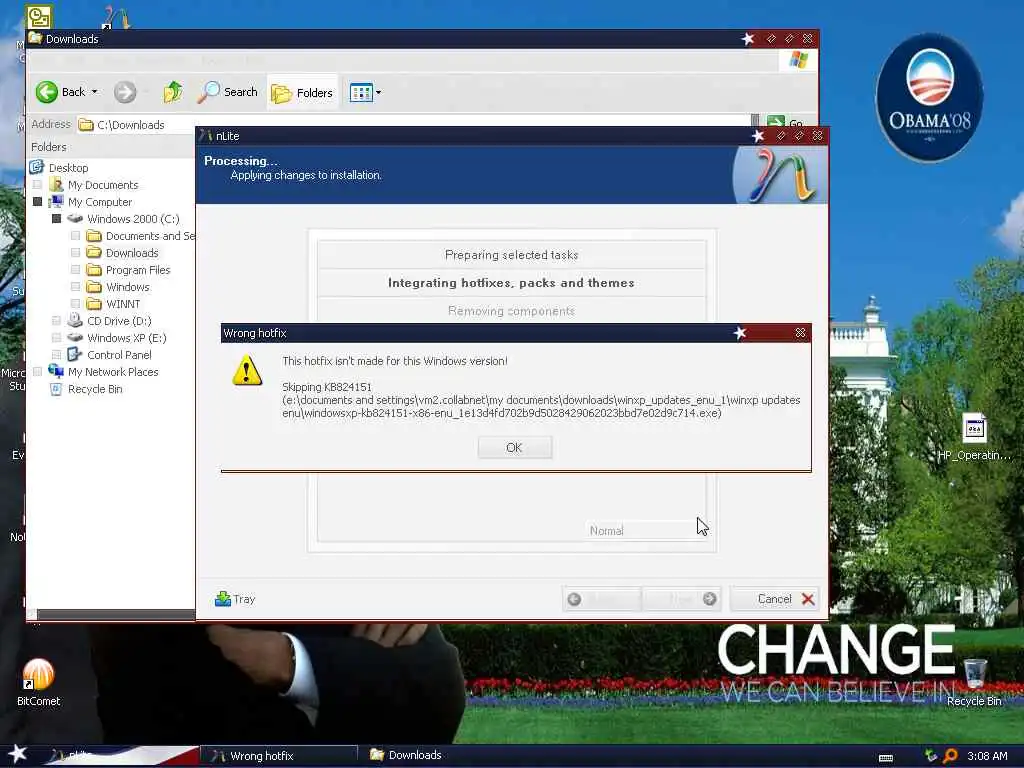Click the green Forward arrow icon
1024x768 pixels.
tap(125, 92)
